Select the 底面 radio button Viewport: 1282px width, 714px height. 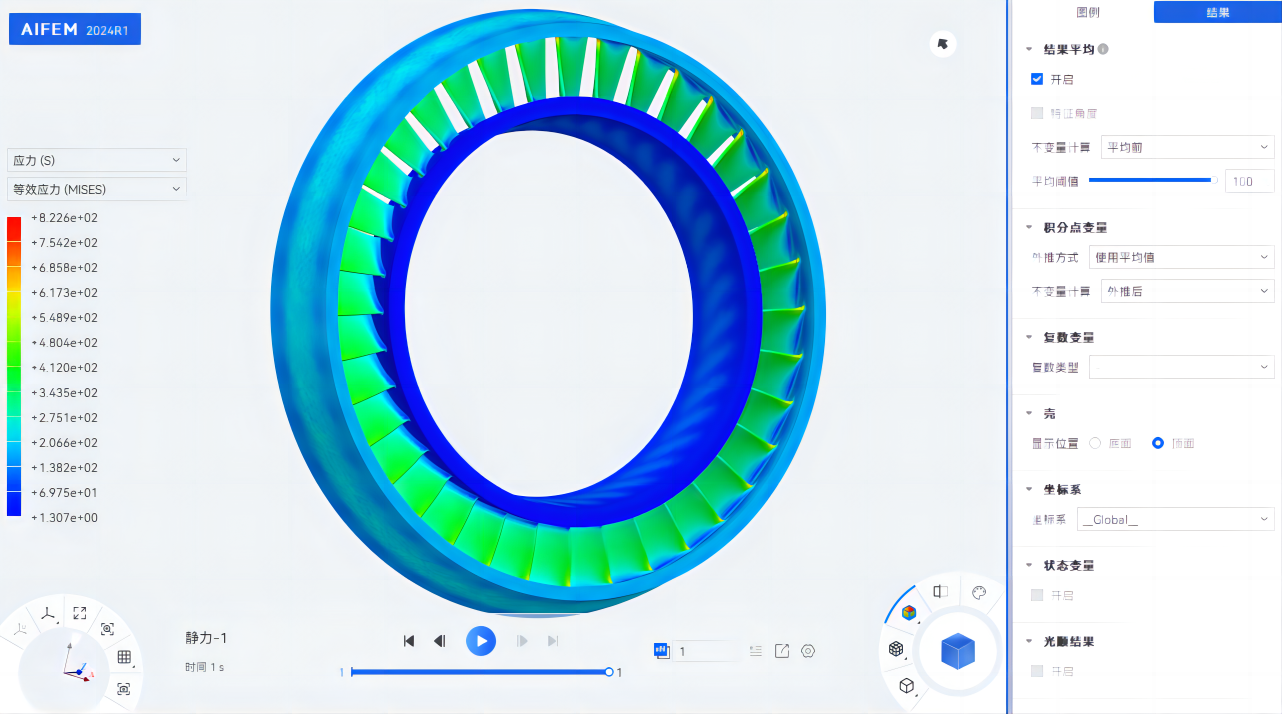pyautogui.click(x=1095, y=443)
